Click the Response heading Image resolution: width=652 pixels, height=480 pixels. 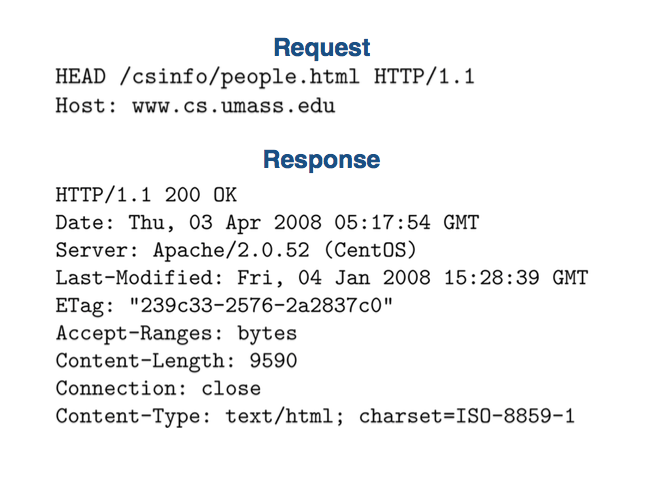coord(322,159)
